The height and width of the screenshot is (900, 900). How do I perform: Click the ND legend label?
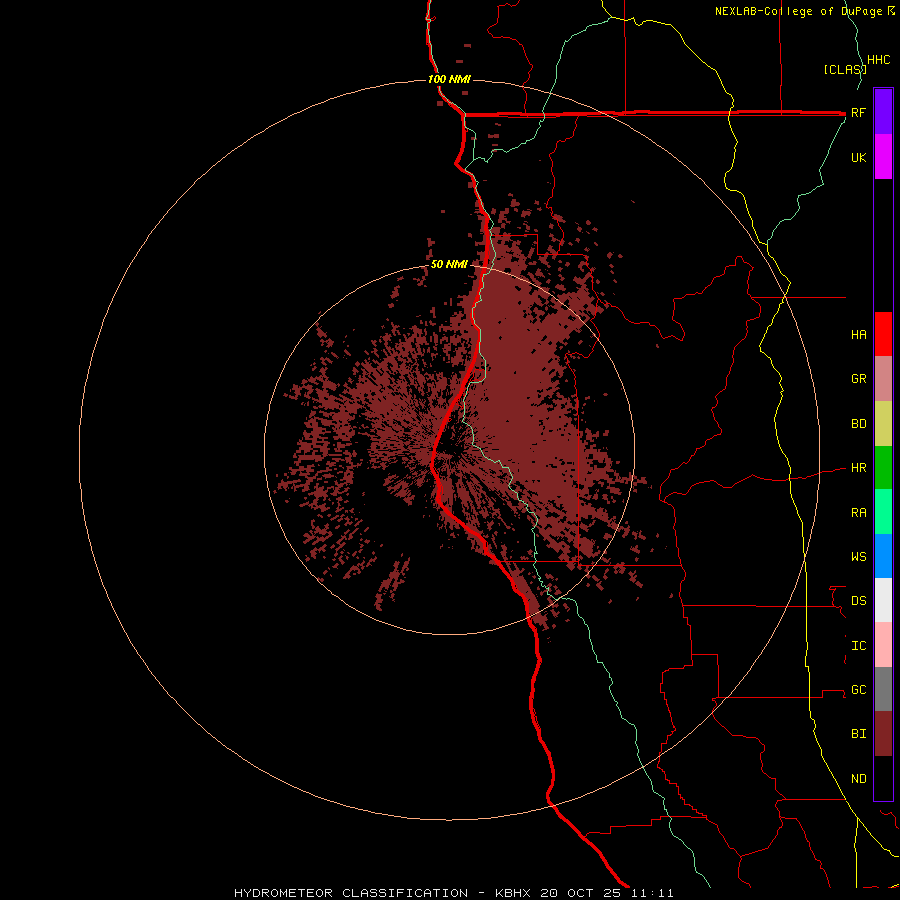point(858,779)
